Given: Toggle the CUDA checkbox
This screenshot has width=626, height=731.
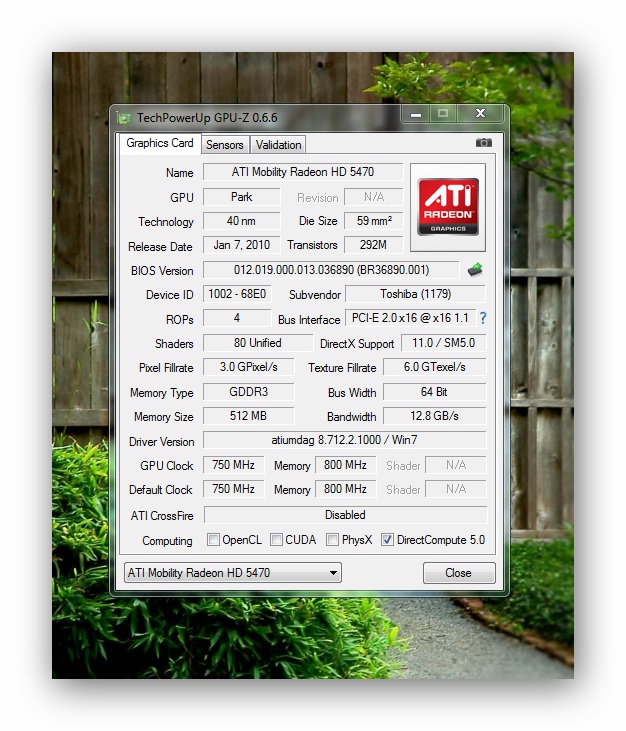Looking at the screenshot, I should coord(276,540).
